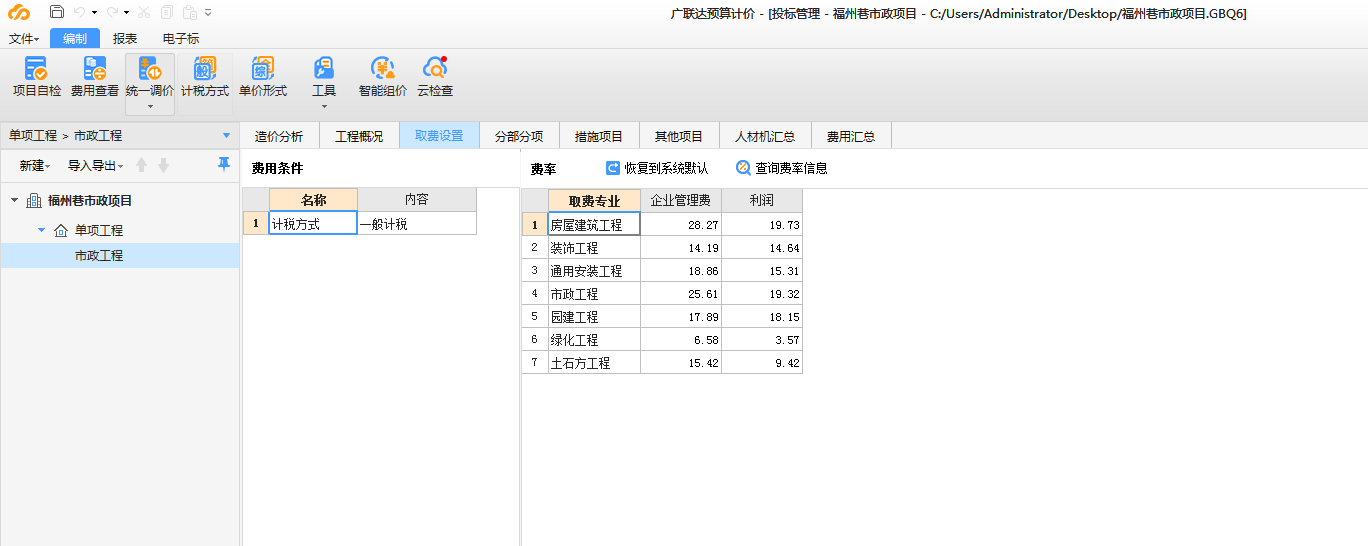Open the 费用汇总 tab

pyautogui.click(x=851, y=136)
